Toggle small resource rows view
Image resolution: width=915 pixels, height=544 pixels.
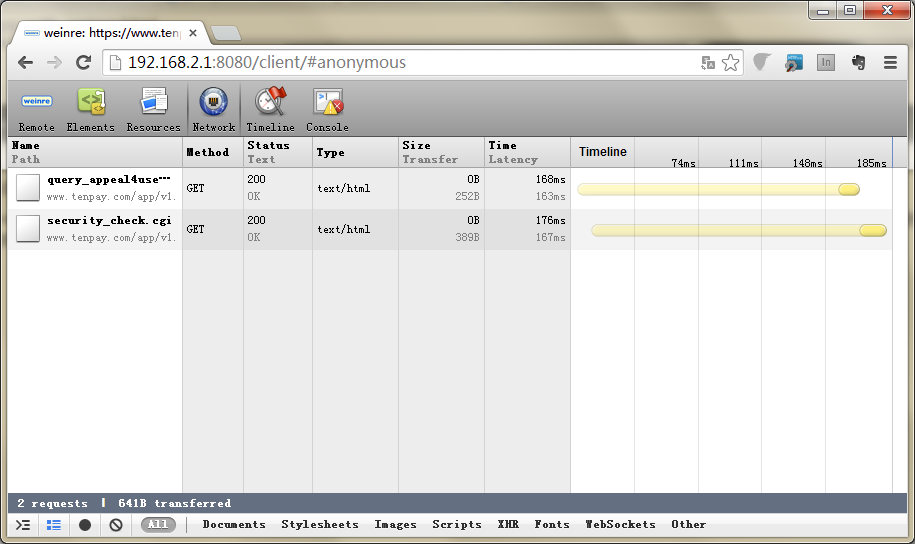[x=54, y=525]
